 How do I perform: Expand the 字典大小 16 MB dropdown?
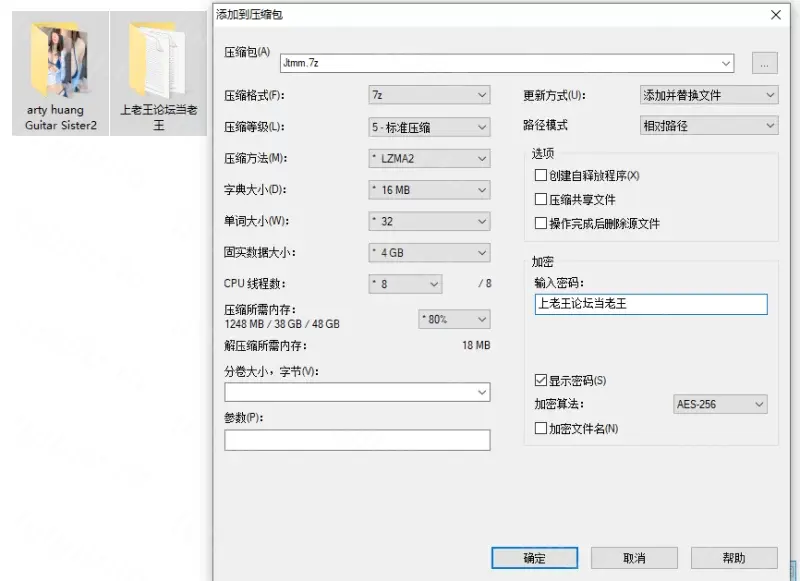429,190
